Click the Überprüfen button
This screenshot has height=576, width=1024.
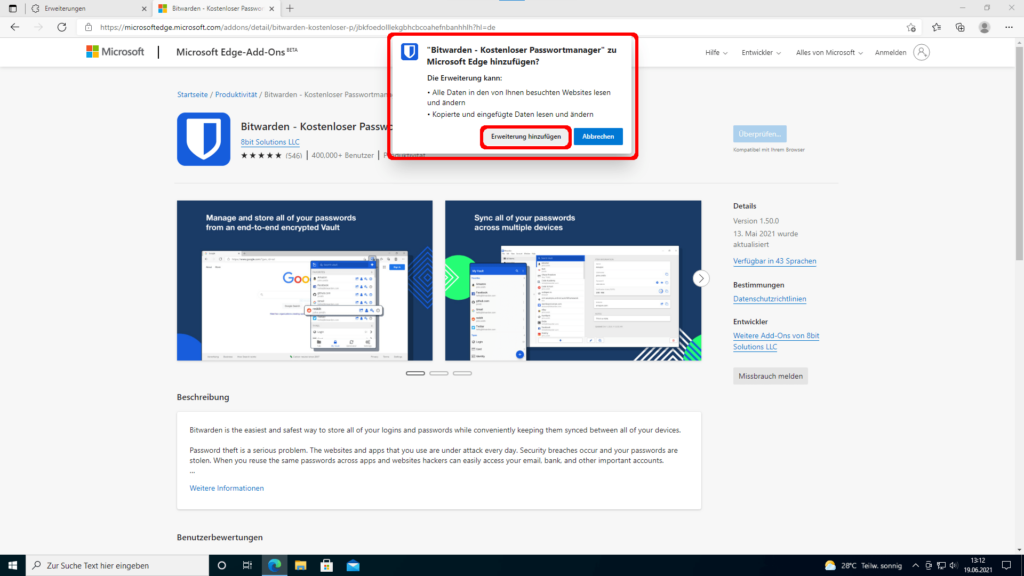click(760, 134)
